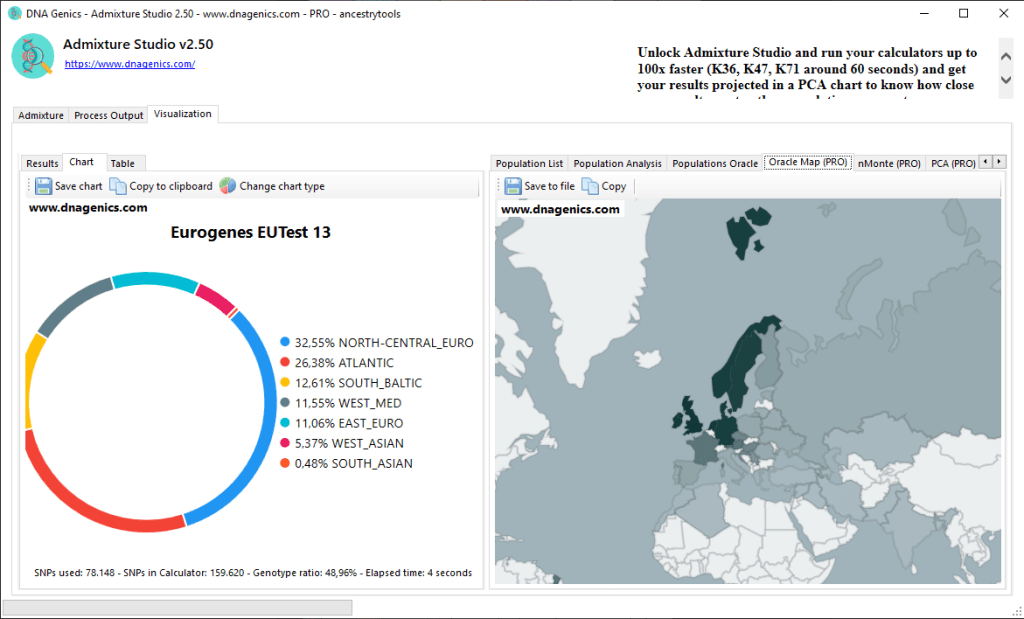Switch to the Table tab
This screenshot has height=619, width=1024.
122,163
